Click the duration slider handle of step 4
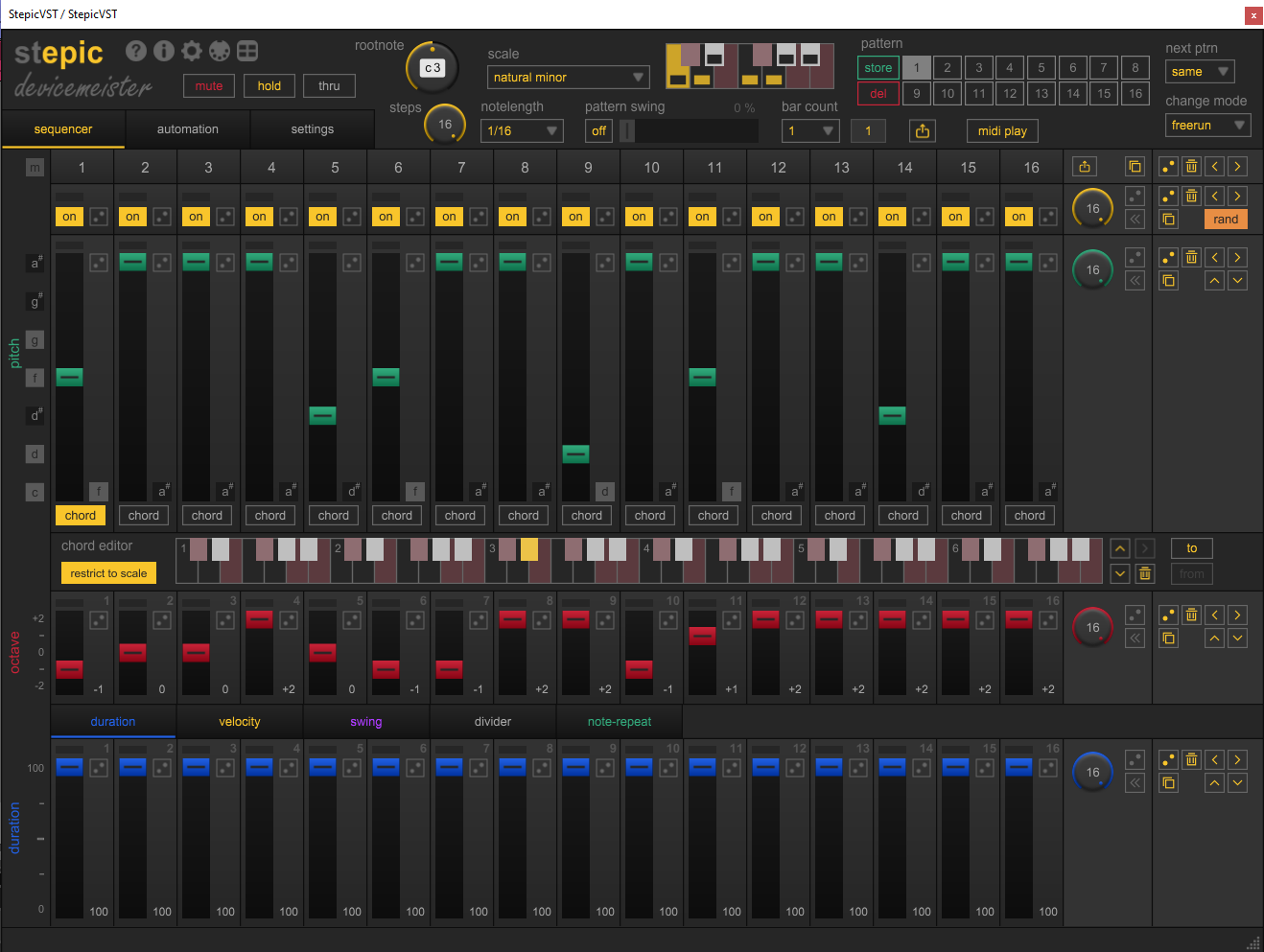The height and width of the screenshot is (952, 1264). [259, 766]
